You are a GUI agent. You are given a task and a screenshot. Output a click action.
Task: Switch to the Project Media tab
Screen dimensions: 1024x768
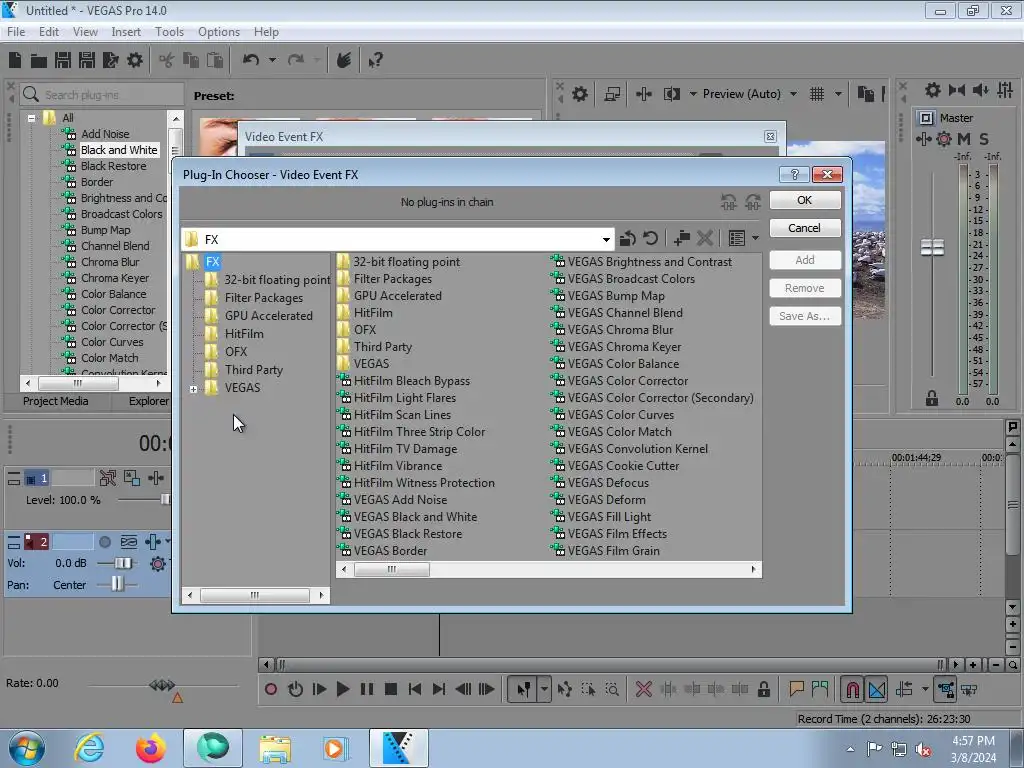[56, 401]
